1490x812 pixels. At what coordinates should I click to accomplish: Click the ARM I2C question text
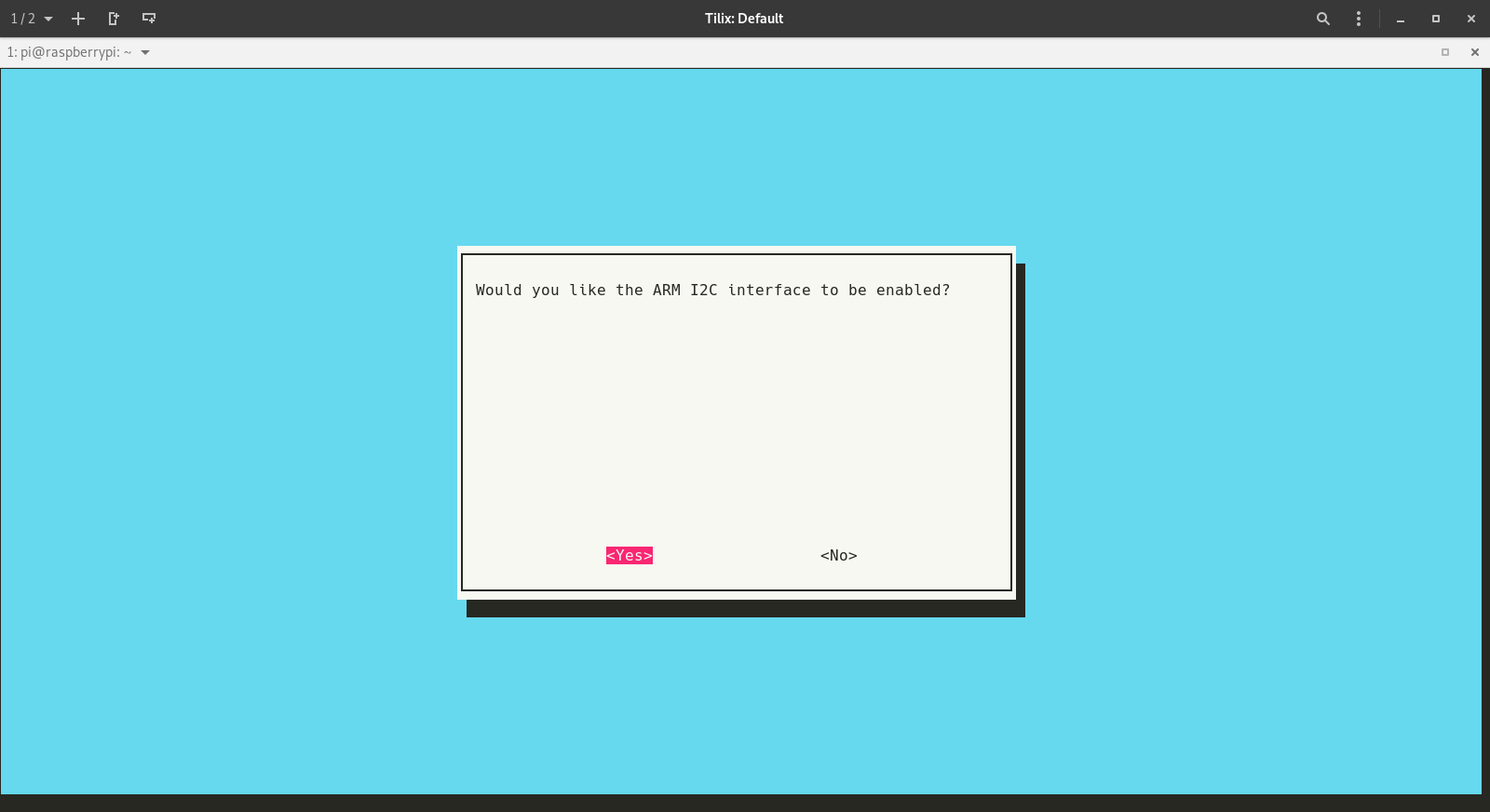[712, 291]
